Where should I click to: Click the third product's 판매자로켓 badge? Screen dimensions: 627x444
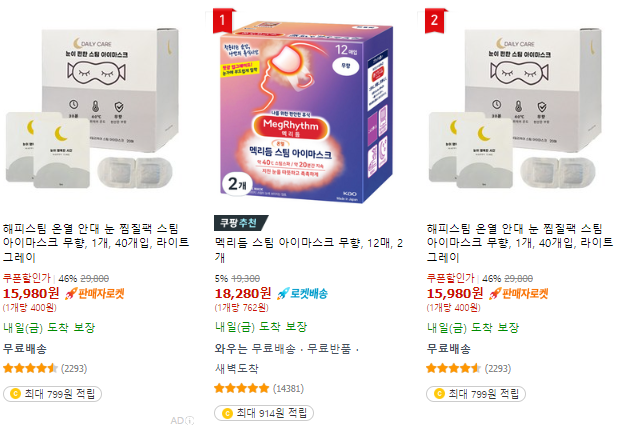tap(519, 294)
